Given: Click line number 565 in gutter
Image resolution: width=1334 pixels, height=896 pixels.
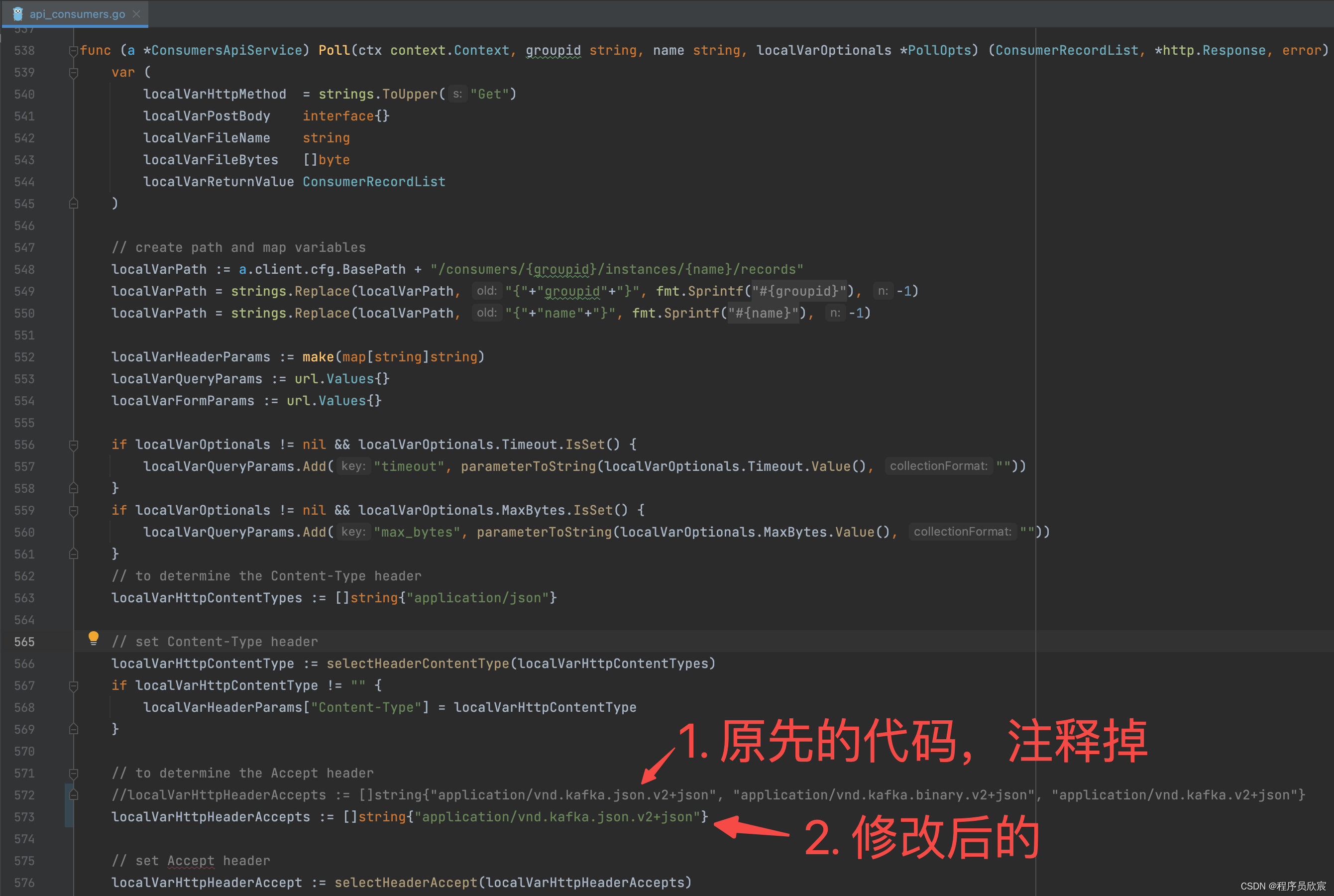Looking at the screenshot, I should tap(24, 642).
